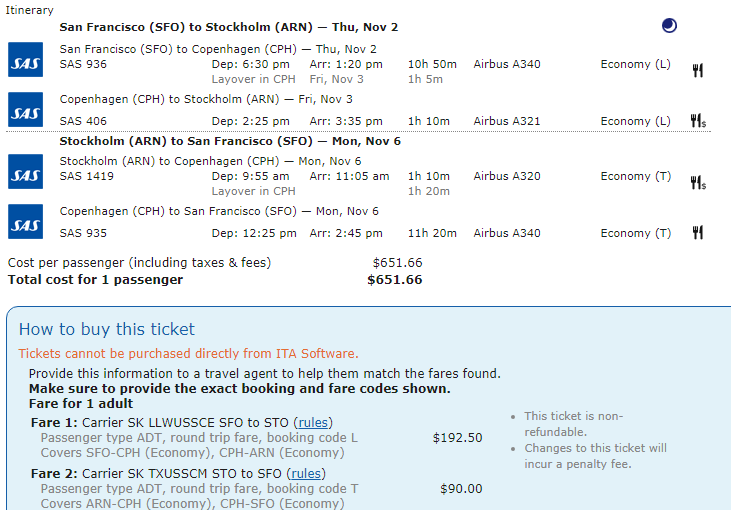
Task: Click the meal icon on SAS 935 row
Action: [x=697, y=232]
